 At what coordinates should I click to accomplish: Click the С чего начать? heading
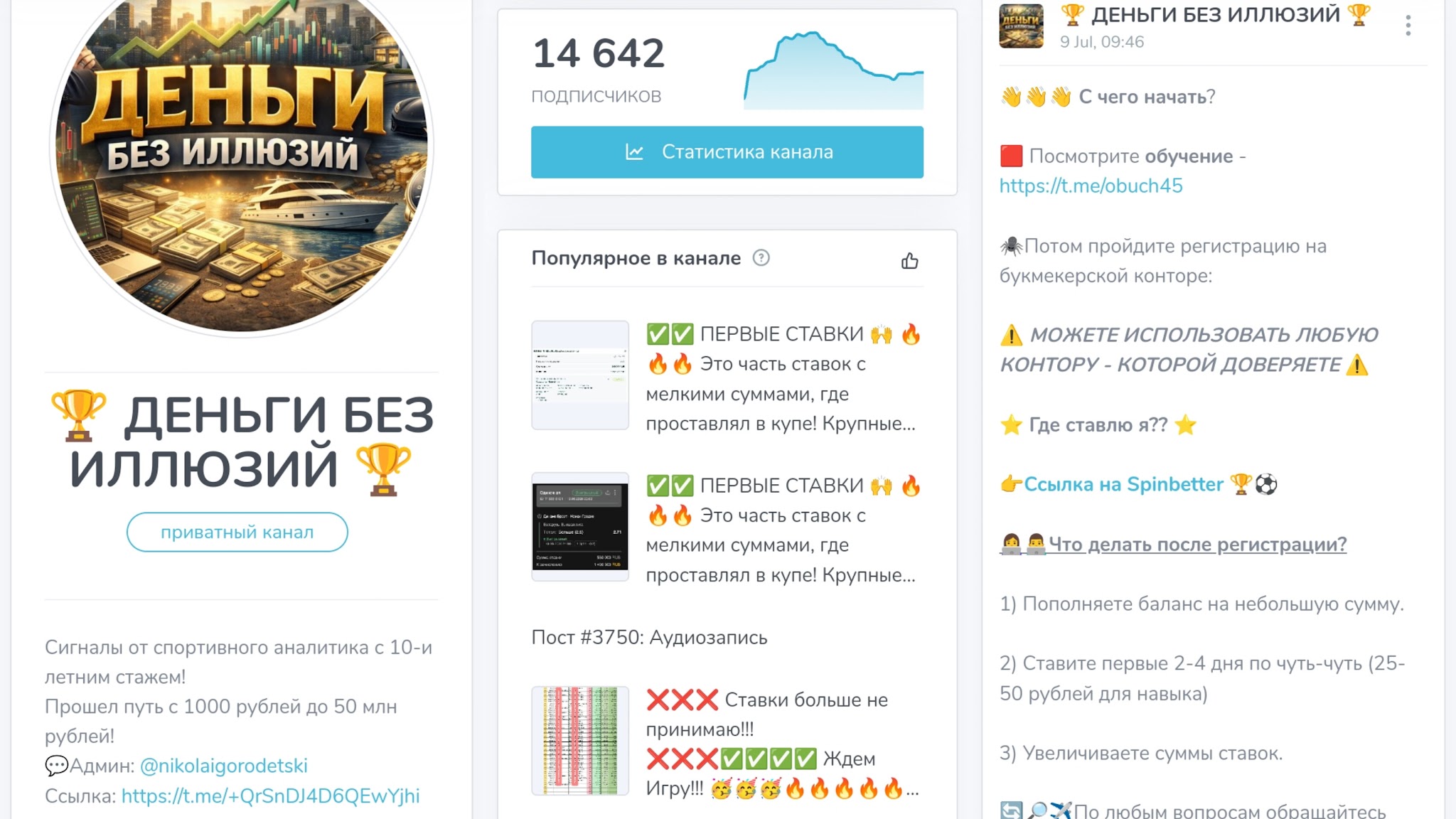[1147, 97]
